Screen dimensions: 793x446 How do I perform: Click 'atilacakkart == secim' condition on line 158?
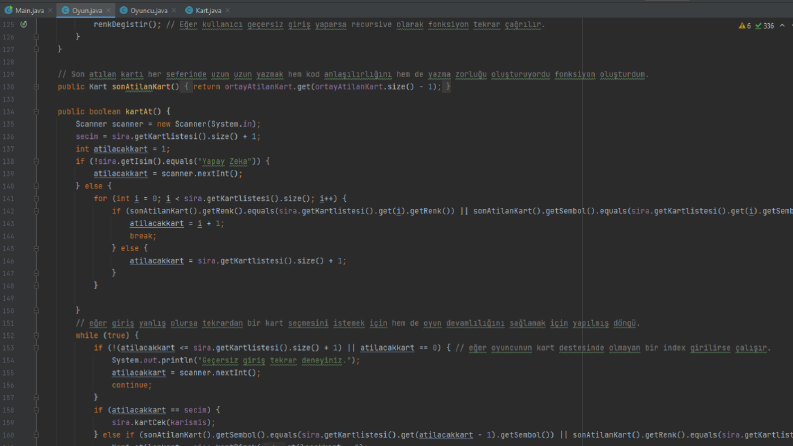click(159, 410)
